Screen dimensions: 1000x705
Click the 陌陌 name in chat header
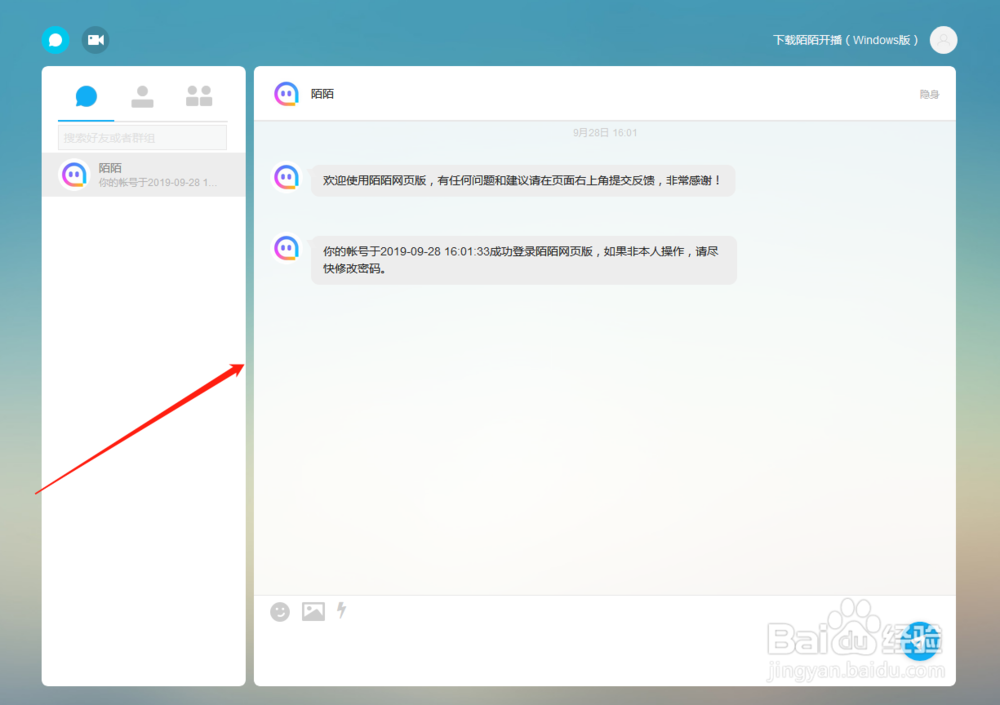(322, 94)
